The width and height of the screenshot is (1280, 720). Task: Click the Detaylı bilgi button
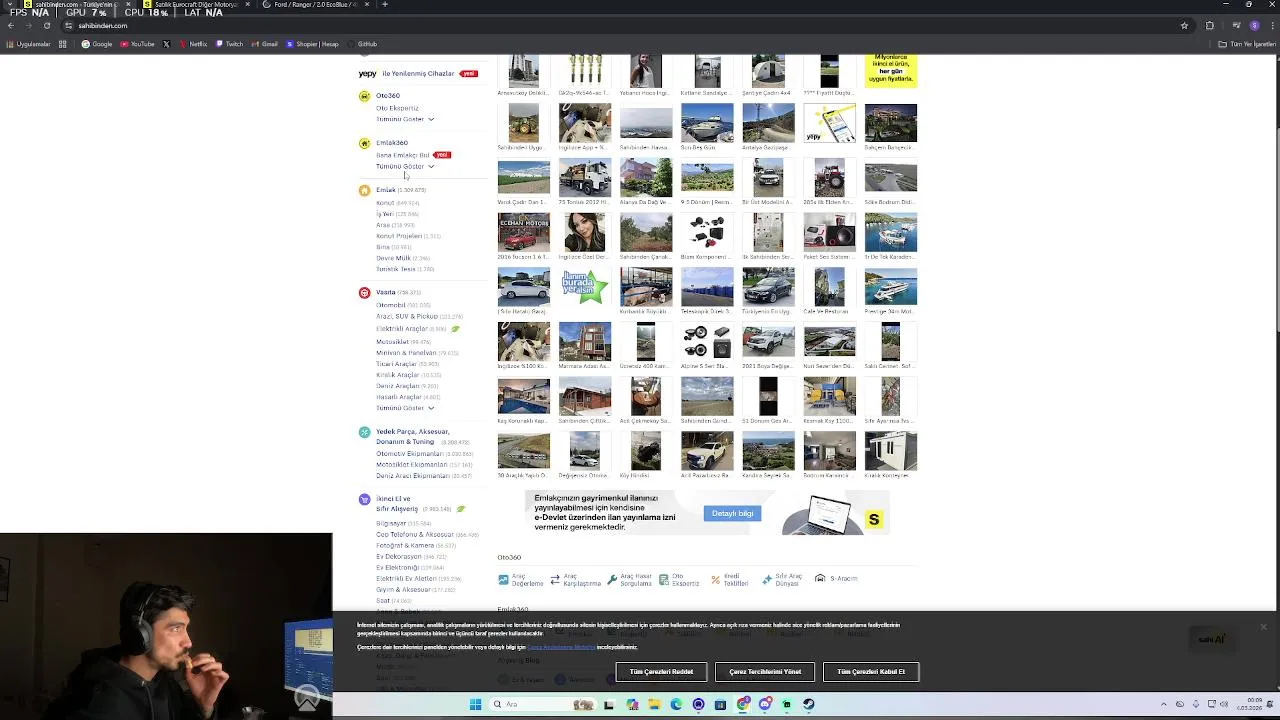pos(733,514)
